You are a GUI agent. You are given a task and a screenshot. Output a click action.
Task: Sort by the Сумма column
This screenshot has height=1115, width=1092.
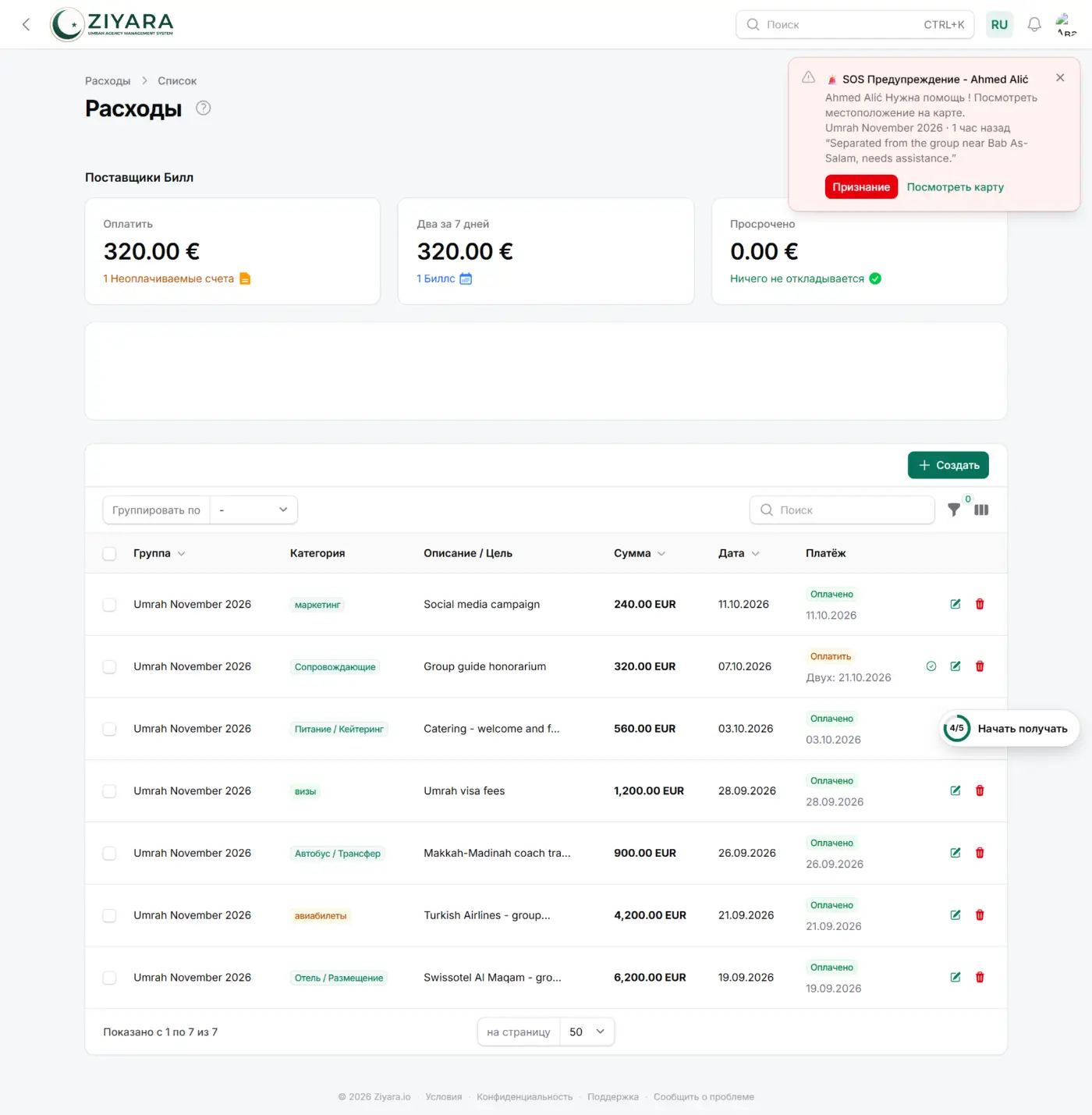click(x=640, y=553)
